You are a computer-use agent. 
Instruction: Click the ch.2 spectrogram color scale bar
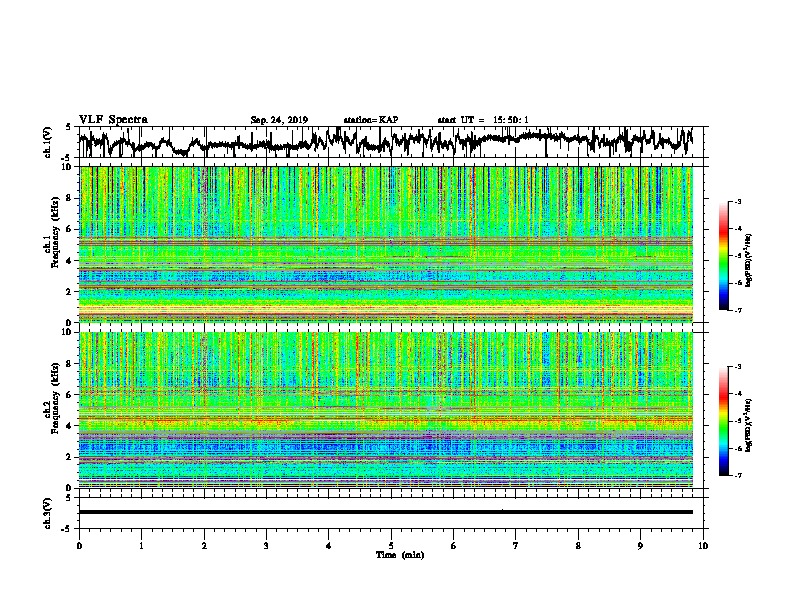[x=723, y=421]
